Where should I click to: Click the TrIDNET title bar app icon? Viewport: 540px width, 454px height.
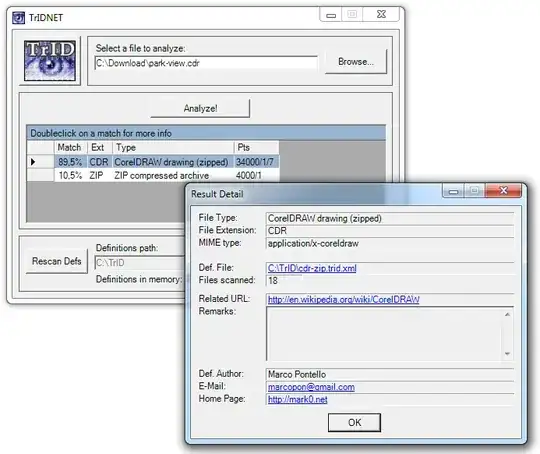tap(19, 17)
